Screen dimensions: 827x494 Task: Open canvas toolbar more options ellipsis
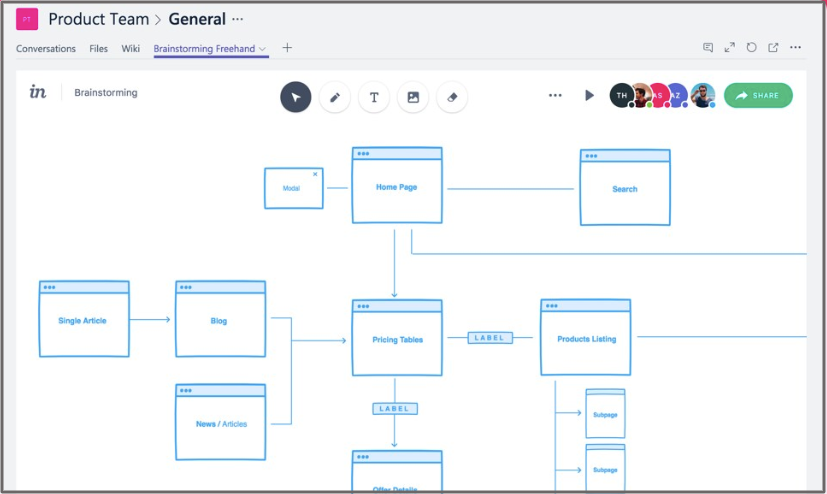pyautogui.click(x=555, y=96)
